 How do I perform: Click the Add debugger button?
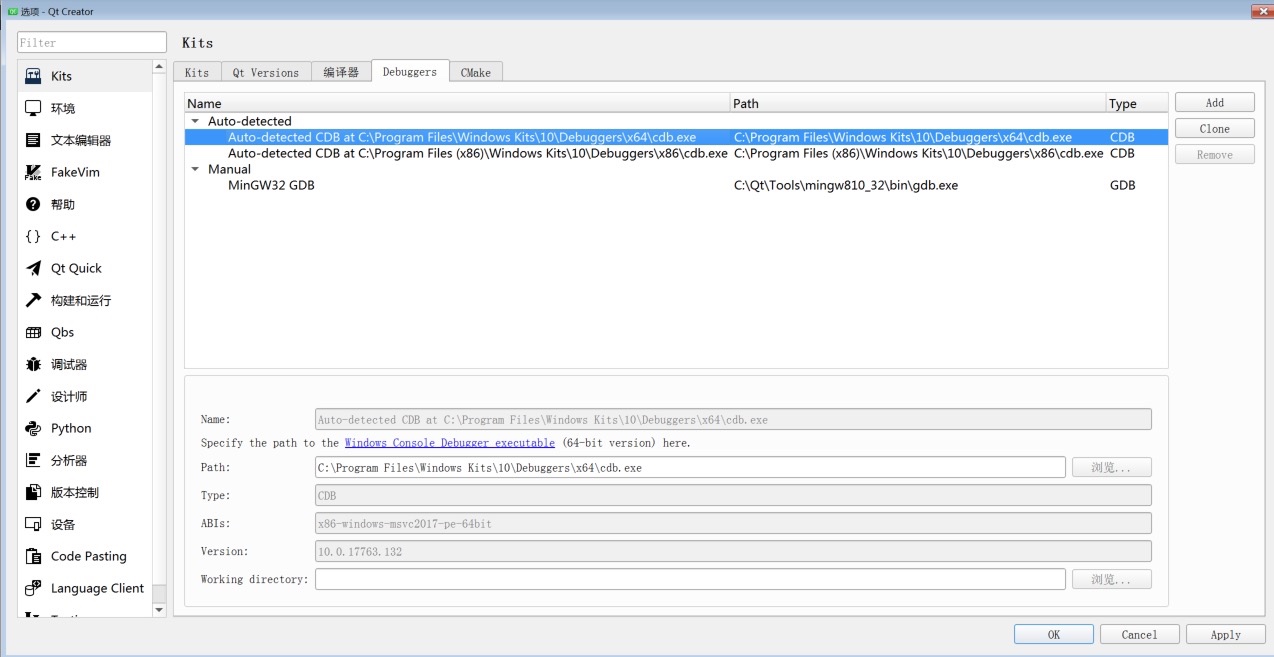(1215, 102)
